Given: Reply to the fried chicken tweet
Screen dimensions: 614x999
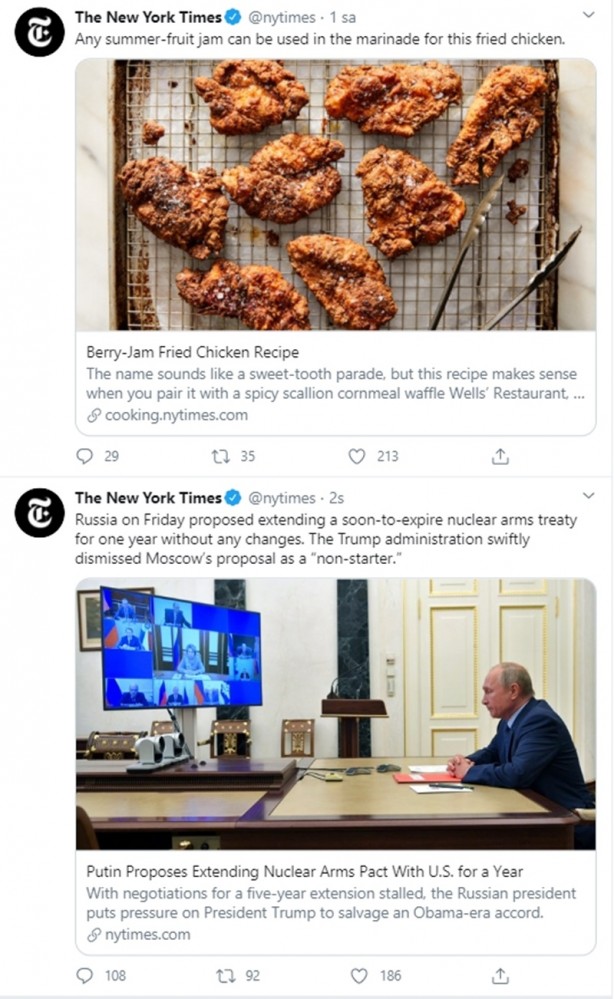Looking at the screenshot, I should [85, 456].
